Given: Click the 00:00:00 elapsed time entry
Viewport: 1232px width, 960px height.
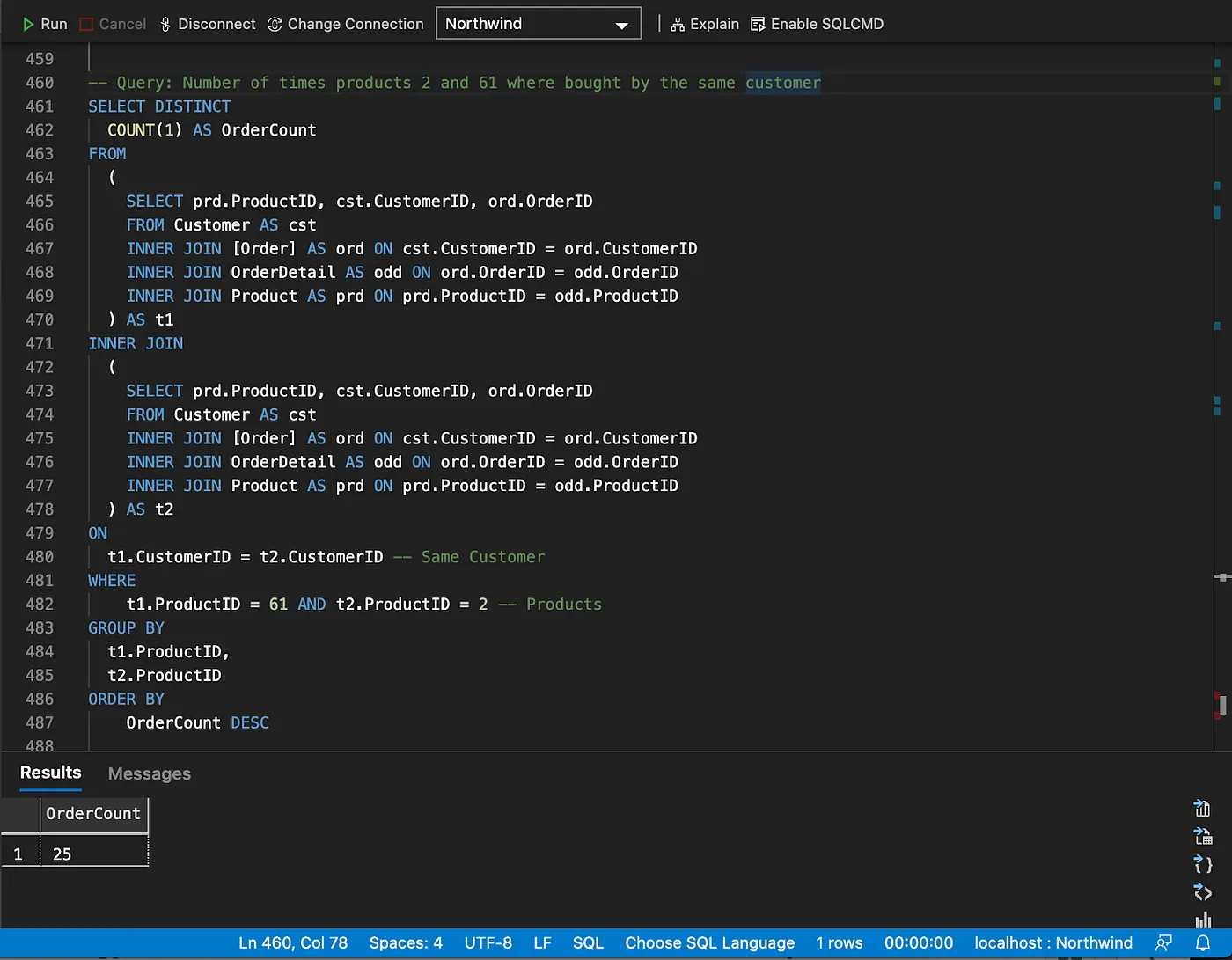Looking at the screenshot, I should click(919, 943).
